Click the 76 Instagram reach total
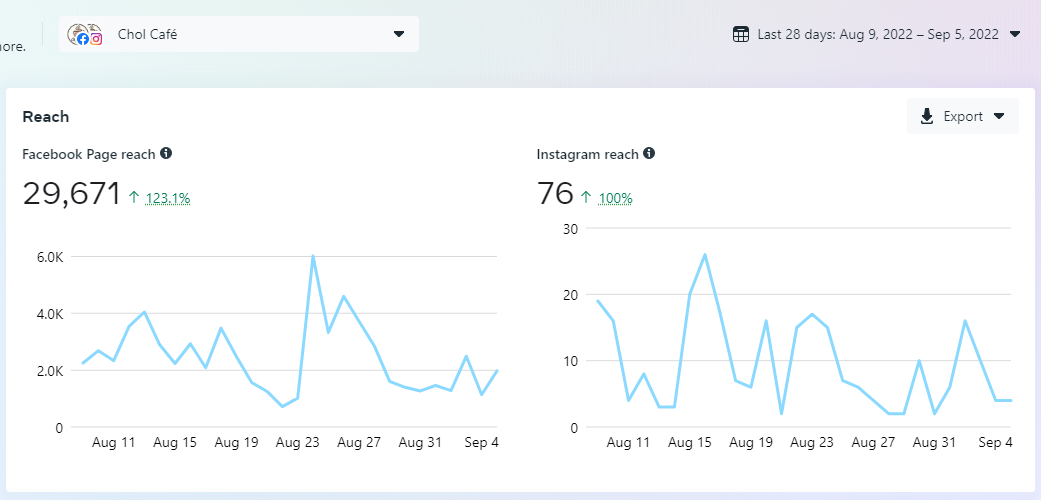 coord(555,194)
